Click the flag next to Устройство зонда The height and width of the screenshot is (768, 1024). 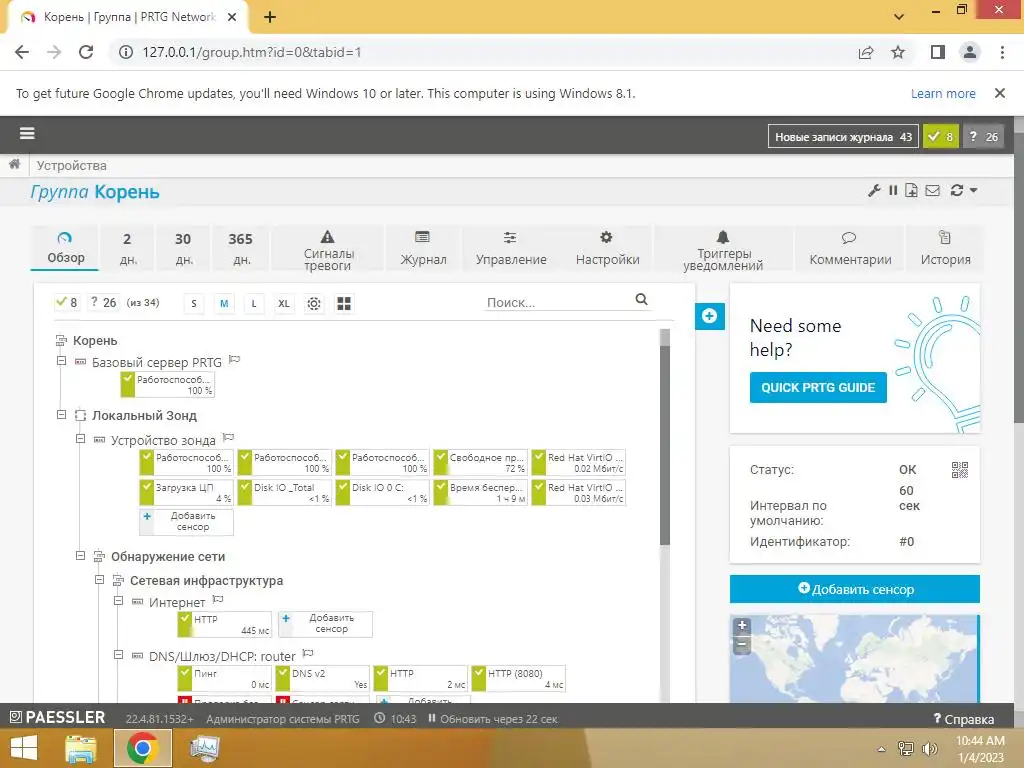pyautogui.click(x=228, y=438)
